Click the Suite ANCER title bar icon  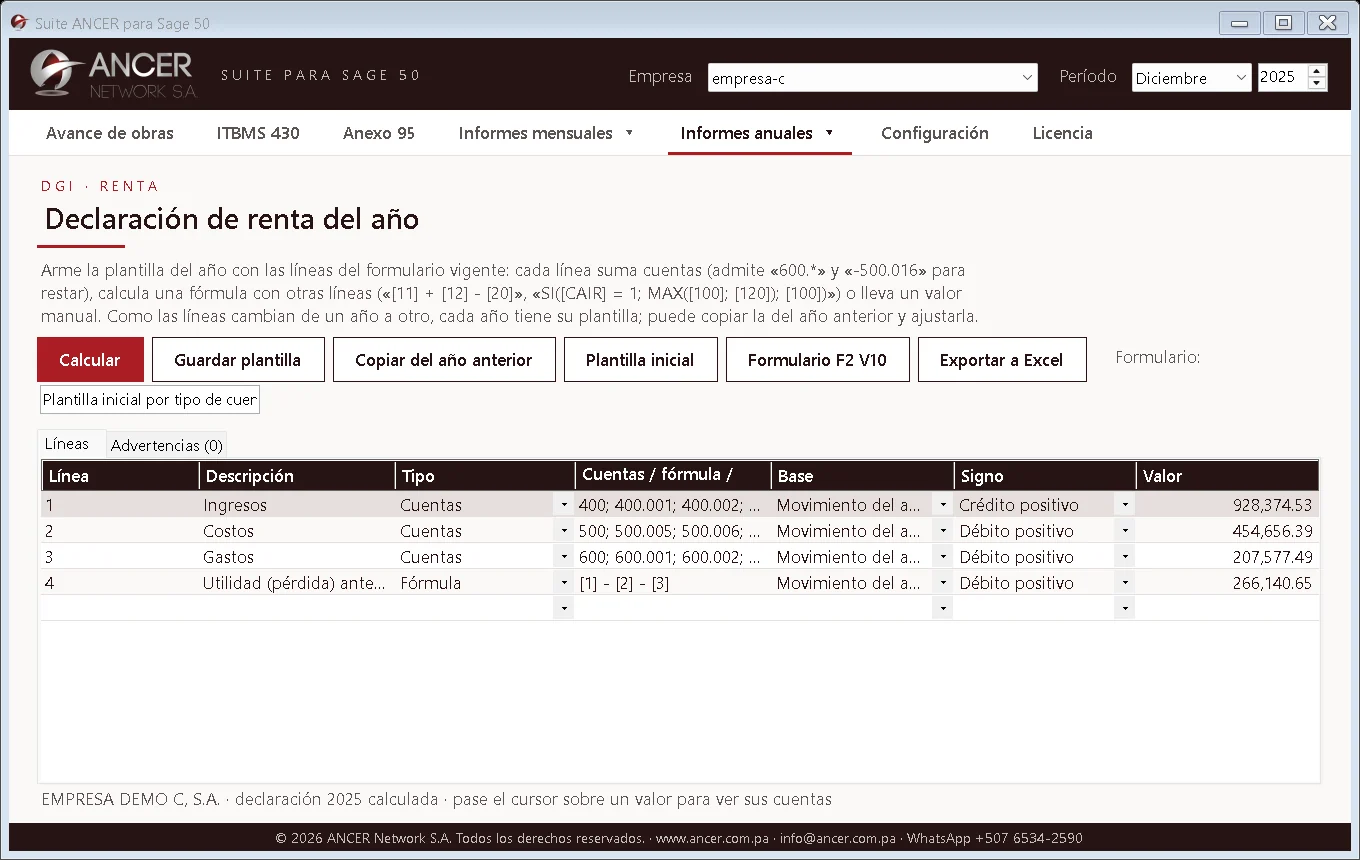click(x=19, y=23)
